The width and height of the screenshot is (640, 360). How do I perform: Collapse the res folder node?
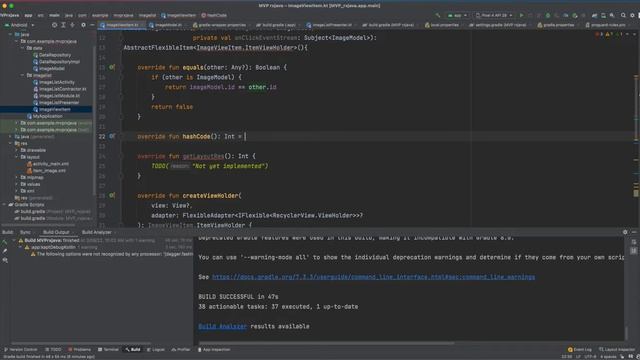(x=11, y=143)
